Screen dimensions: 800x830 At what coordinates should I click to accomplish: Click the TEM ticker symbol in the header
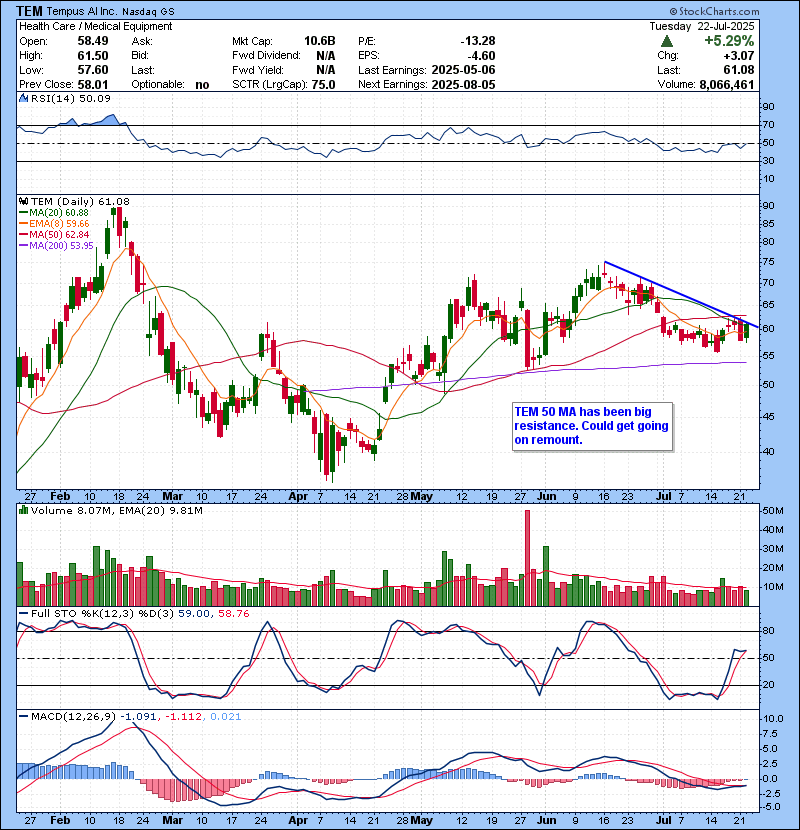pyautogui.click(x=30, y=11)
